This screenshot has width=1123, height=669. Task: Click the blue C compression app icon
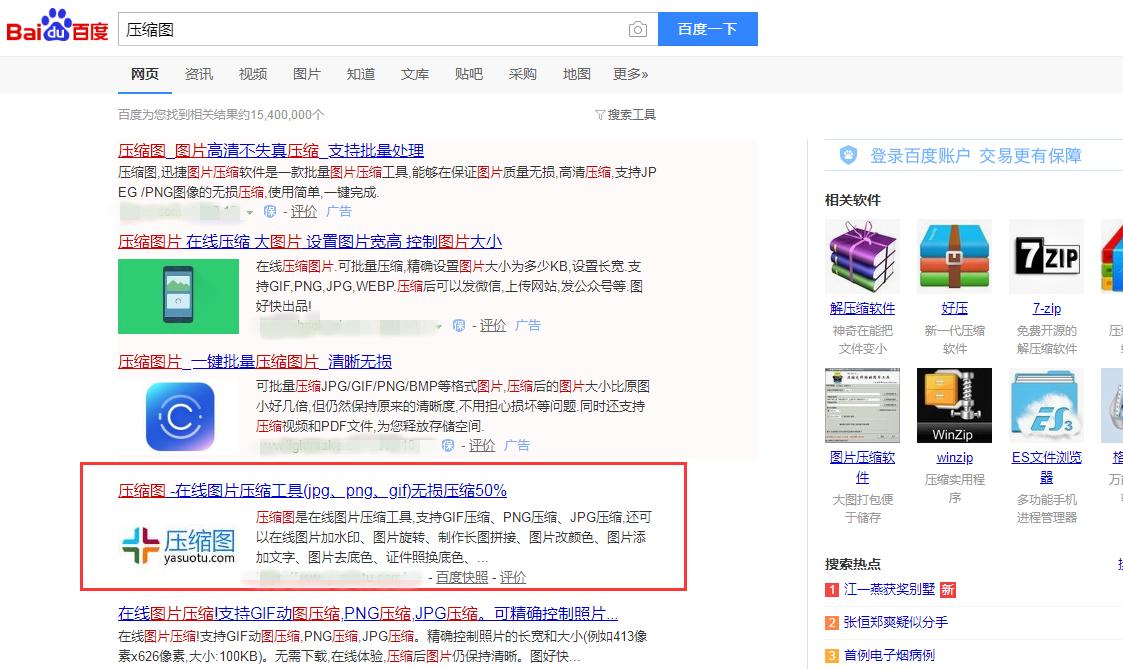(x=178, y=416)
